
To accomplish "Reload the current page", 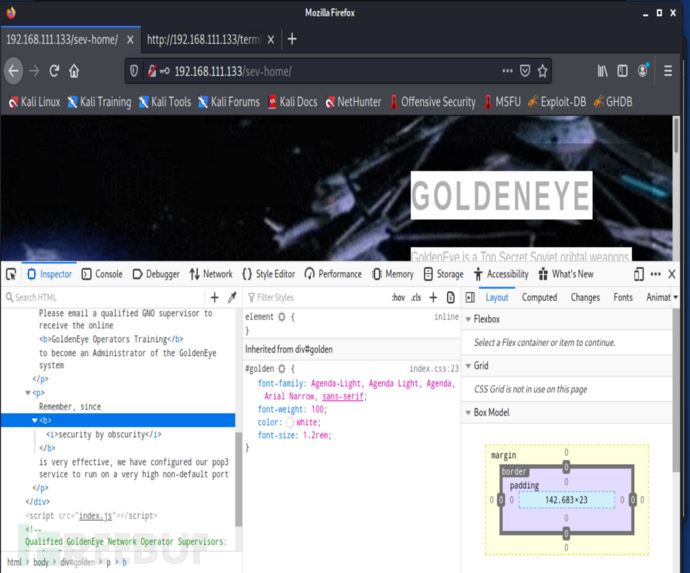I will (x=54, y=71).
